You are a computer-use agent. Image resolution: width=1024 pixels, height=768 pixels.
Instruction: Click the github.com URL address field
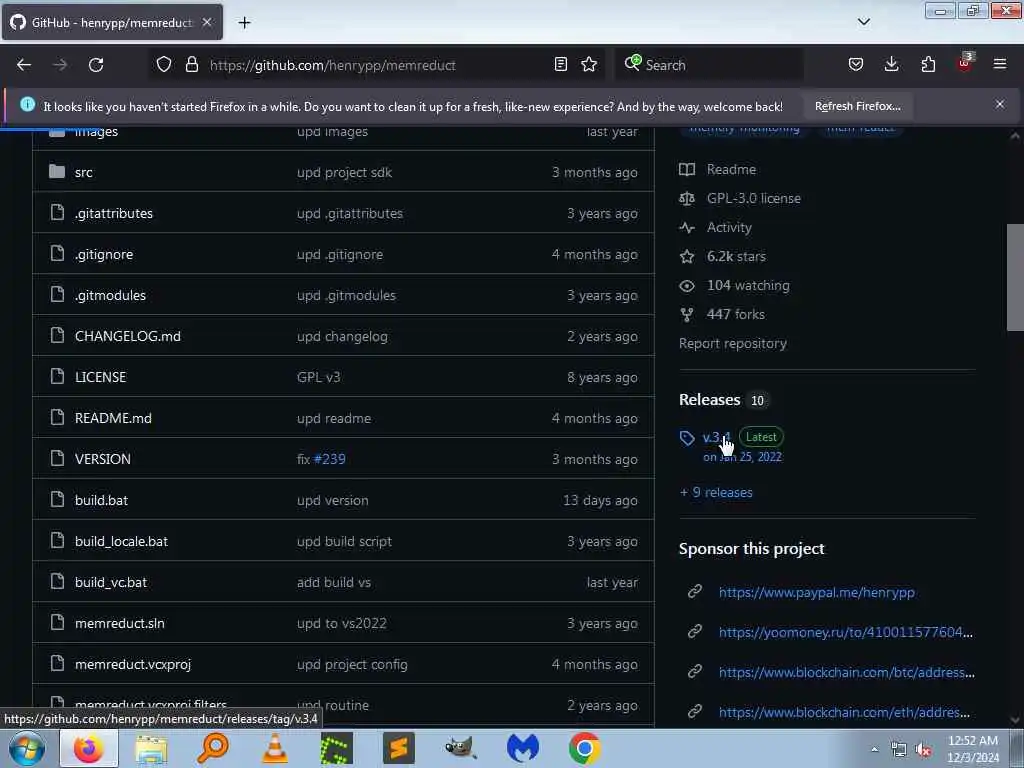(379, 65)
